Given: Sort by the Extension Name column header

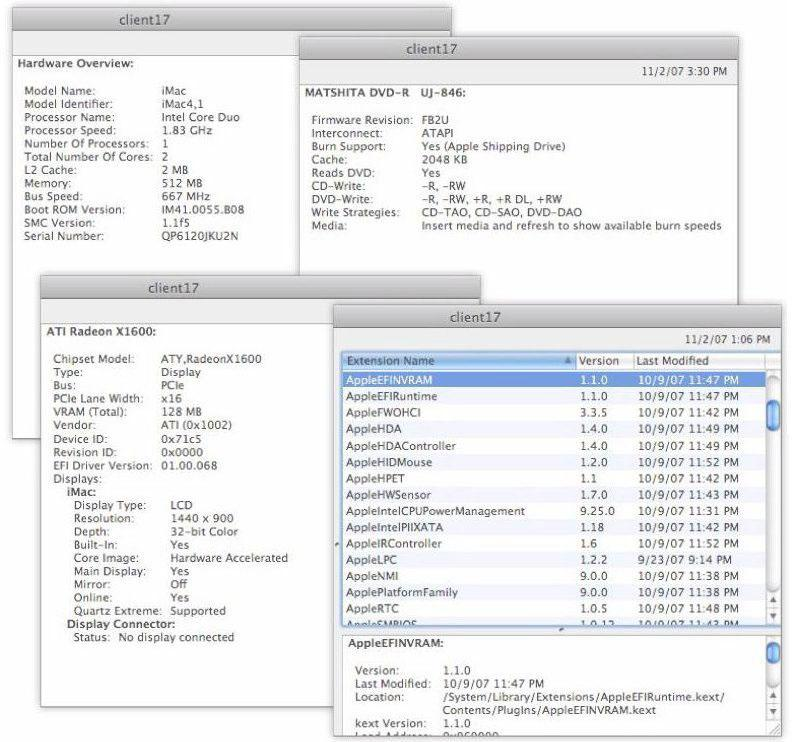Looking at the screenshot, I should point(450,361).
